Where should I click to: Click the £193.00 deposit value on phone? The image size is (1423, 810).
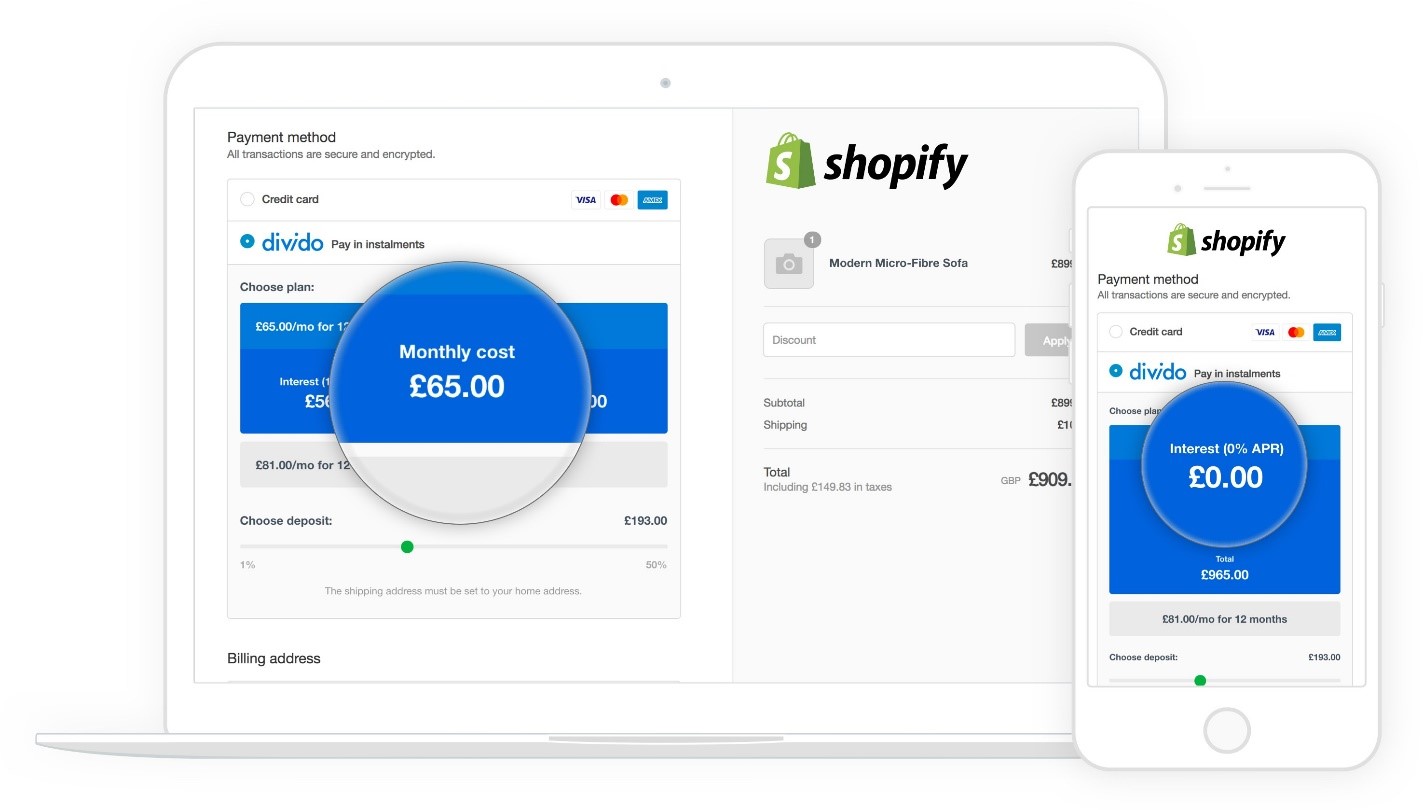point(1324,657)
